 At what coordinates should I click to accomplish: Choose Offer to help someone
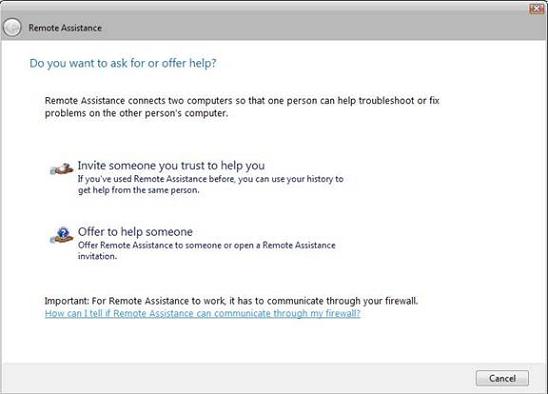(x=135, y=231)
